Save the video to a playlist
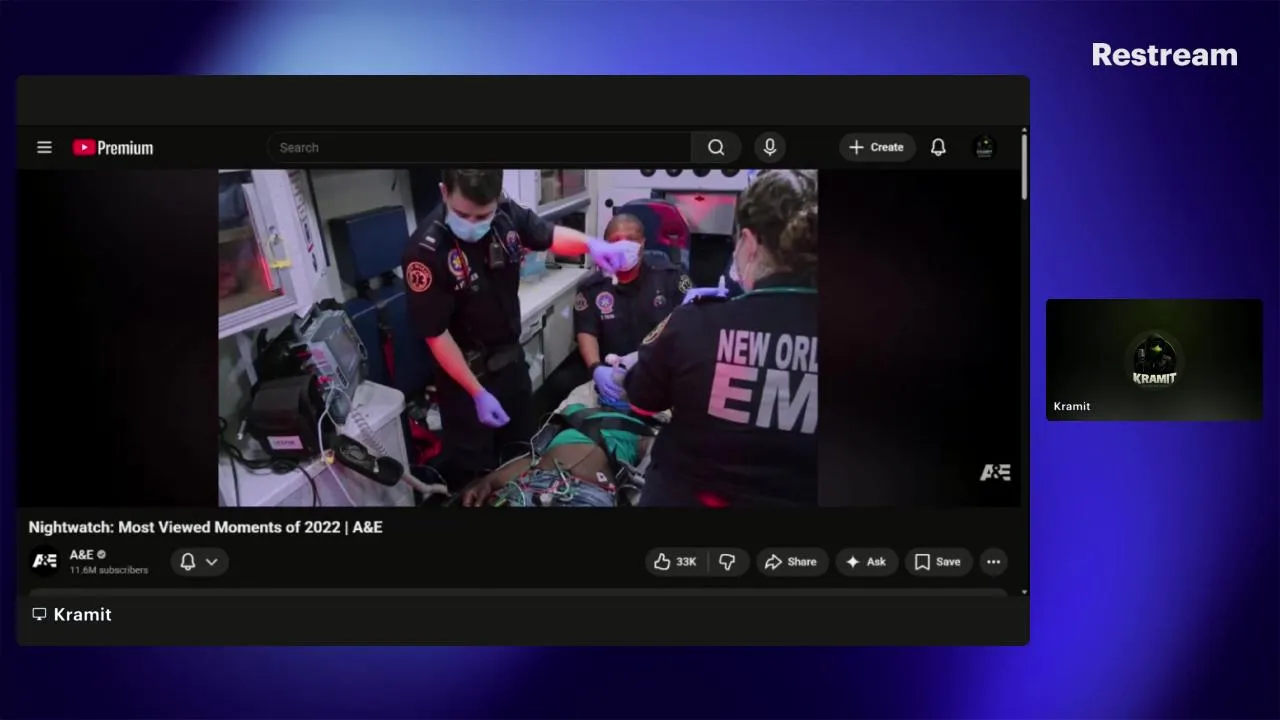This screenshot has width=1280, height=720. click(938, 562)
